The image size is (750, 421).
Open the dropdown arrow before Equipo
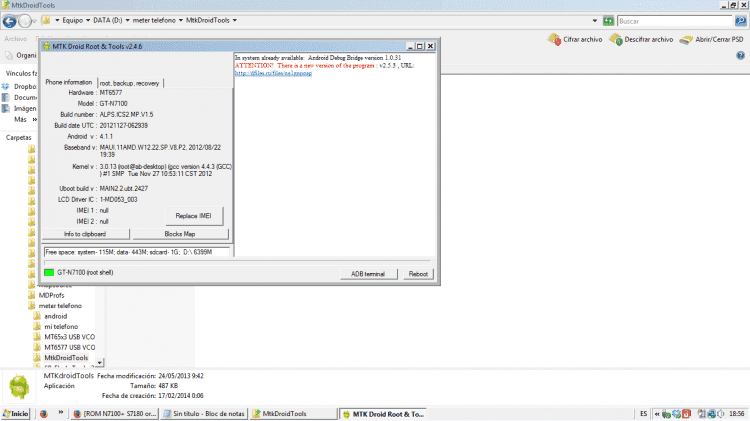coord(57,21)
